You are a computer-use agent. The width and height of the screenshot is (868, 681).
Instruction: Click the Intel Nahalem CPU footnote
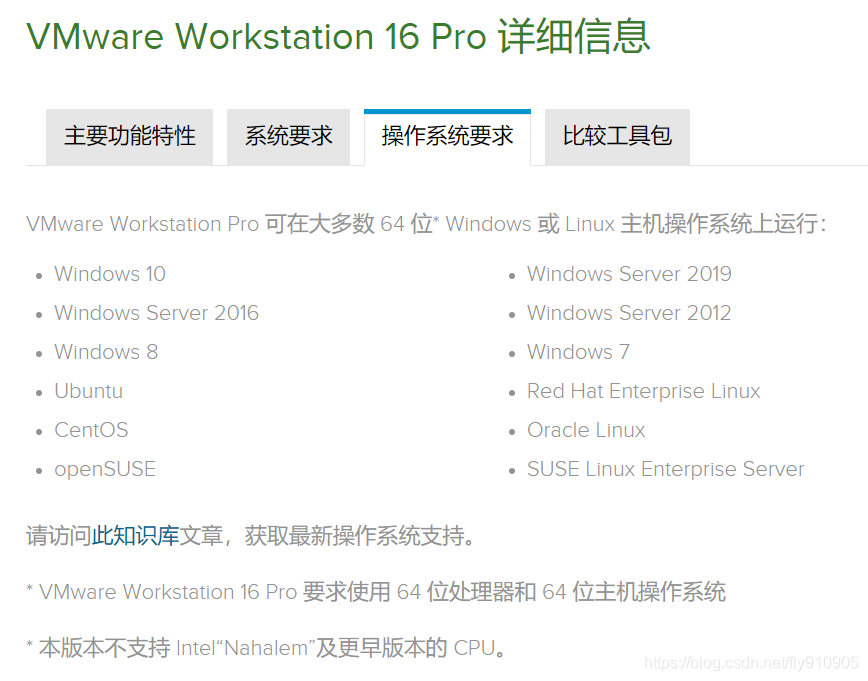pos(270,648)
